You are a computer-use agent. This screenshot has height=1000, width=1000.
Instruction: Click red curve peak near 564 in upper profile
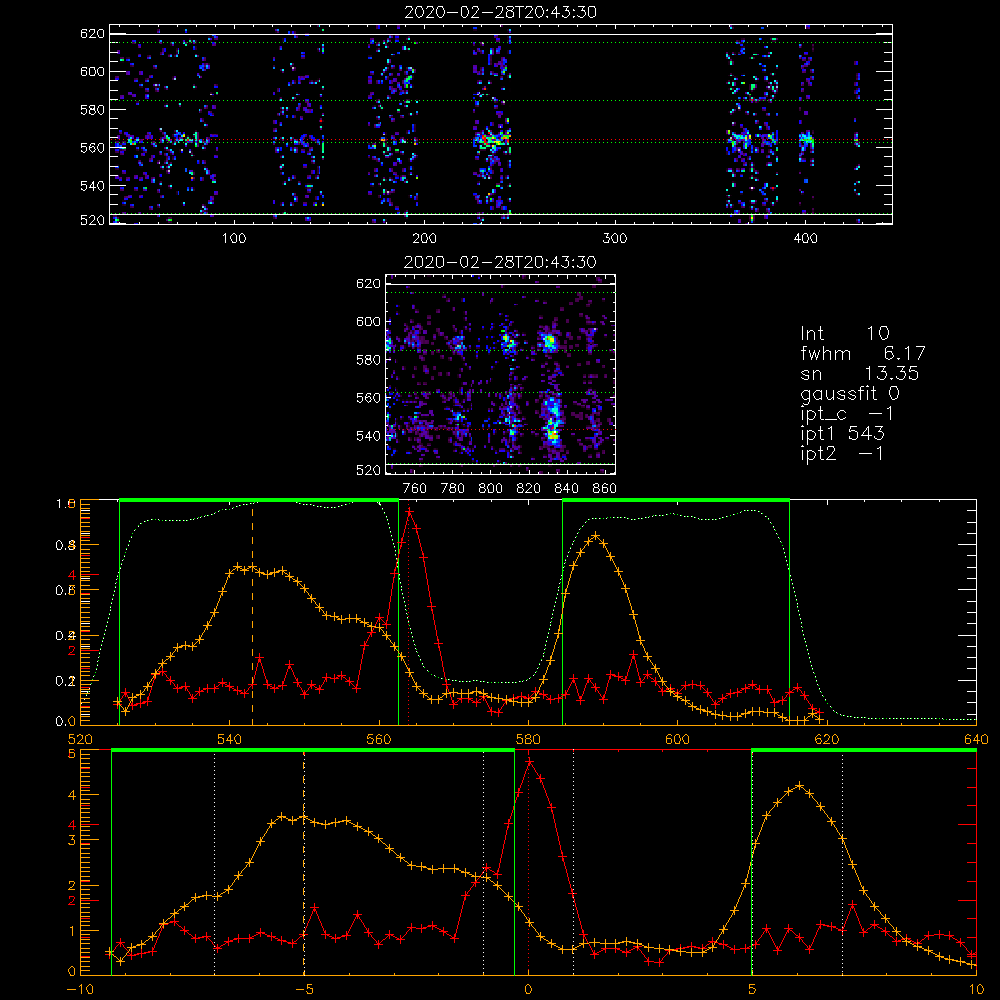[x=409, y=511]
